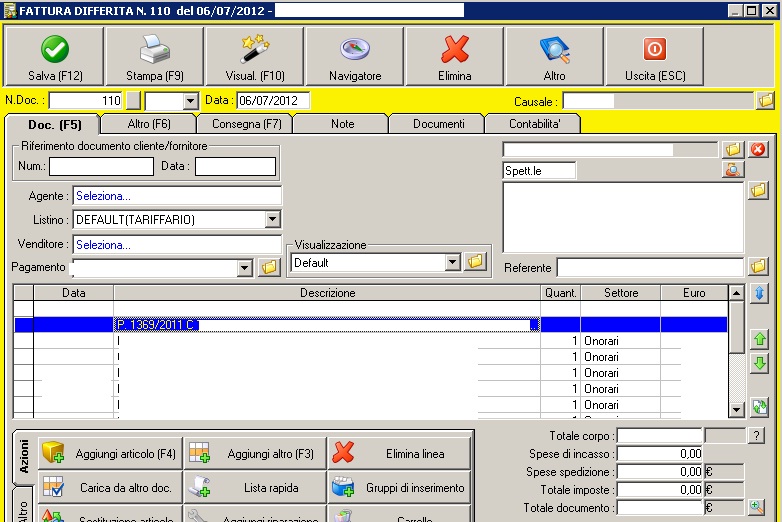This screenshot has height=522, width=782.
Task: Click table scrollbar up arrow
Action: click(x=736, y=293)
